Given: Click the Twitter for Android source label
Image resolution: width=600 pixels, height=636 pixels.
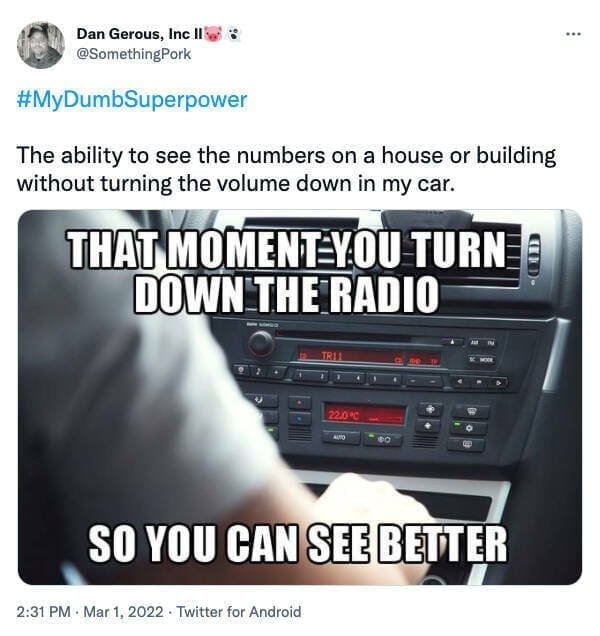Looking at the screenshot, I should point(239,611).
